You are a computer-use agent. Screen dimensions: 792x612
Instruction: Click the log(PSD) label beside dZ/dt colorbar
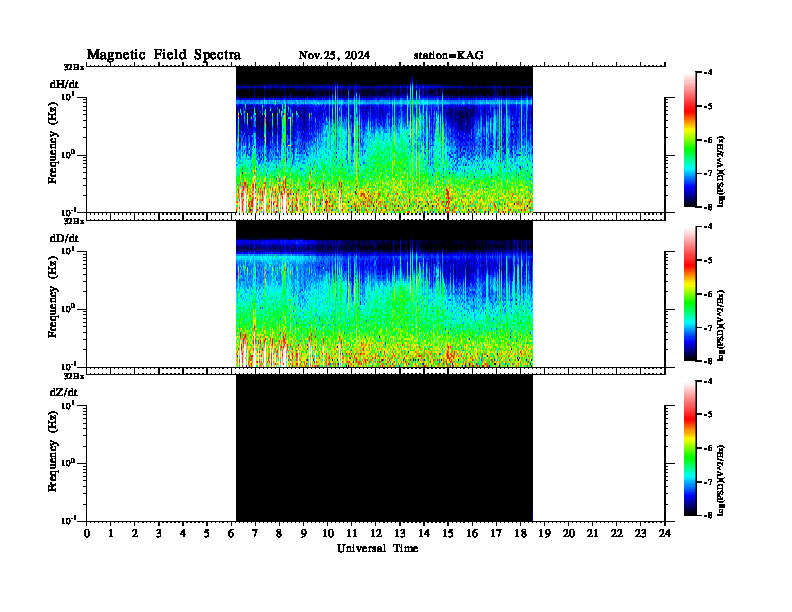(721, 480)
